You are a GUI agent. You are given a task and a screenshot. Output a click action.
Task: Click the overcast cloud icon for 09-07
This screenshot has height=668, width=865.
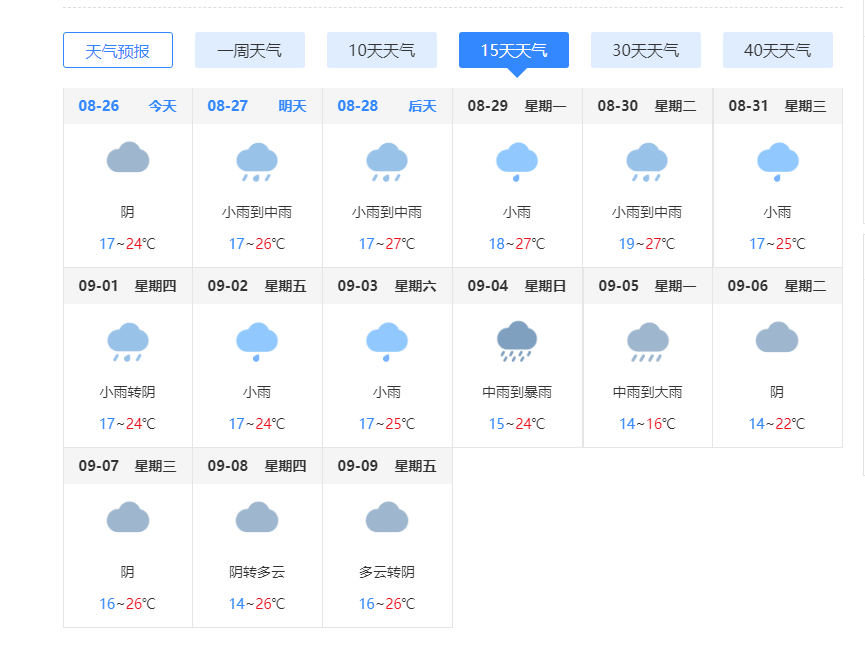point(128,517)
